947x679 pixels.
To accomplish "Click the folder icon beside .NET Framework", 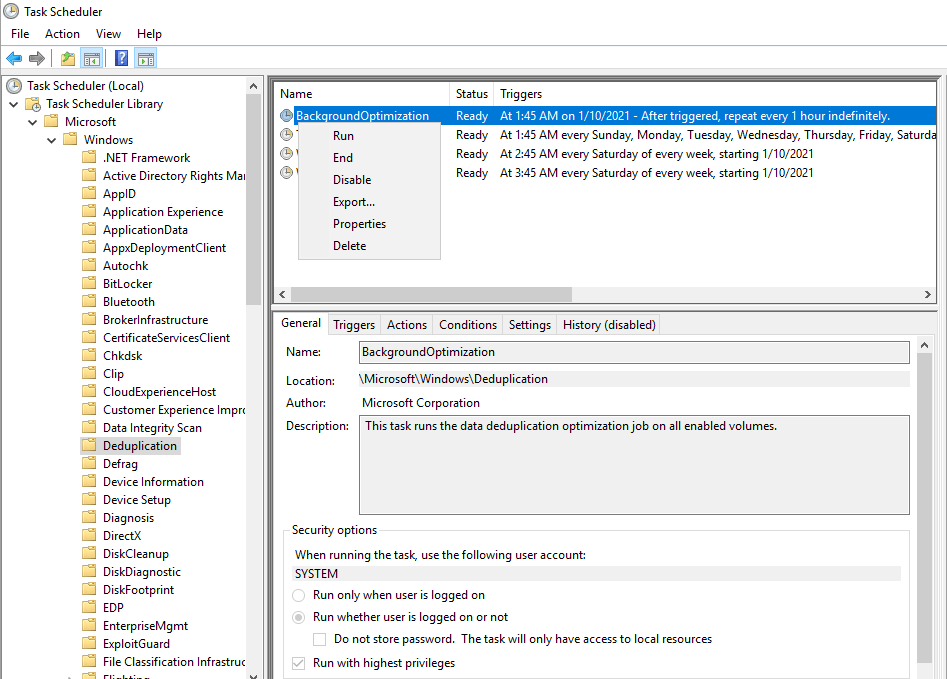I will click(x=89, y=158).
